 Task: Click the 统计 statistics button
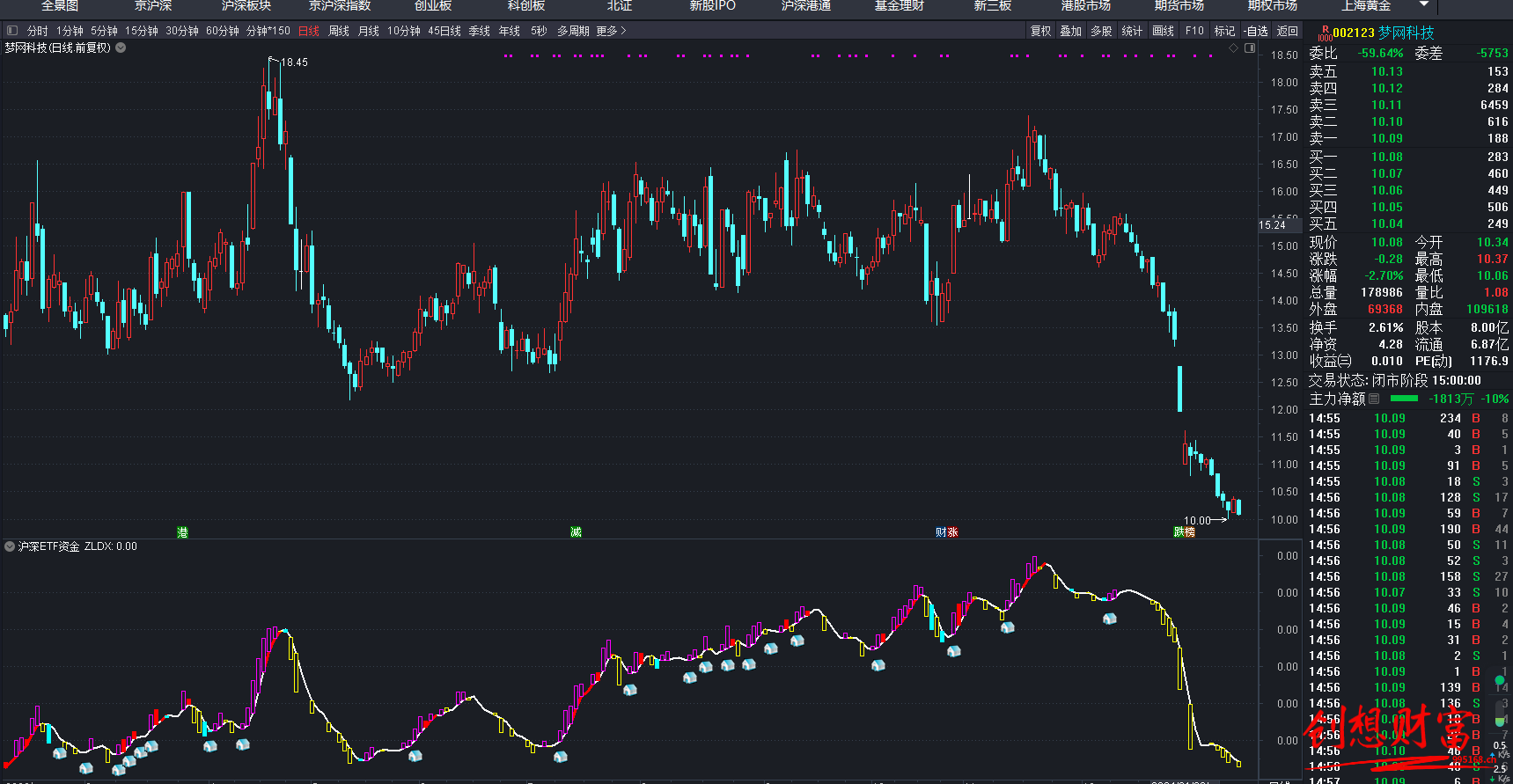[x=1132, y=31]
